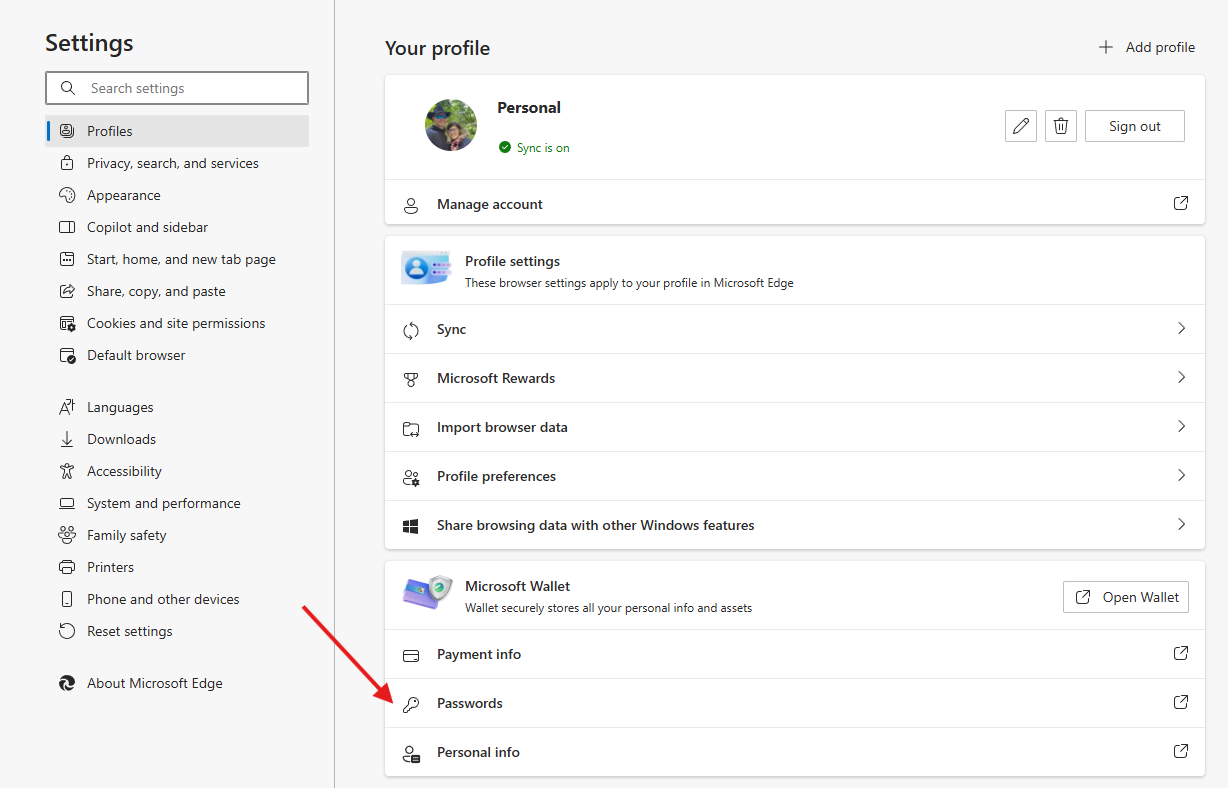This screenshot has width=1228, height=788.
Task: Go to Privacy, search, and services settings
Action: (177, 163)
